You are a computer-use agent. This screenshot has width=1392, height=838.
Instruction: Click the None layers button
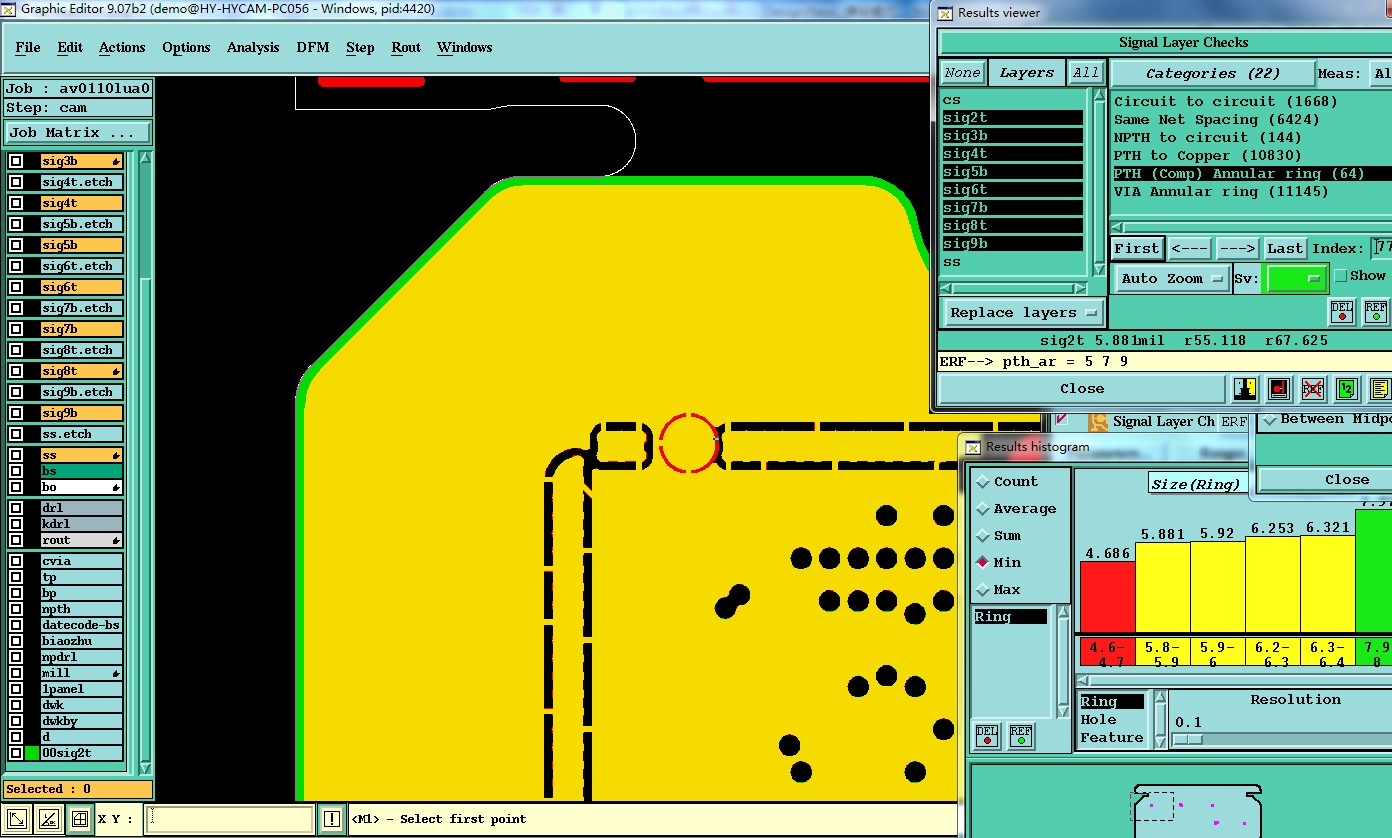(x=962, y=73)
